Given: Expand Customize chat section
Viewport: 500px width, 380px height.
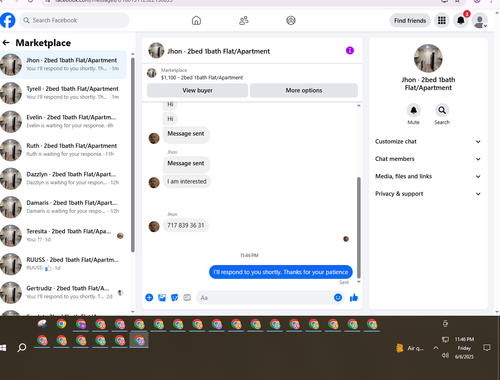Looking at the screenshot, I should coord(428,141).
